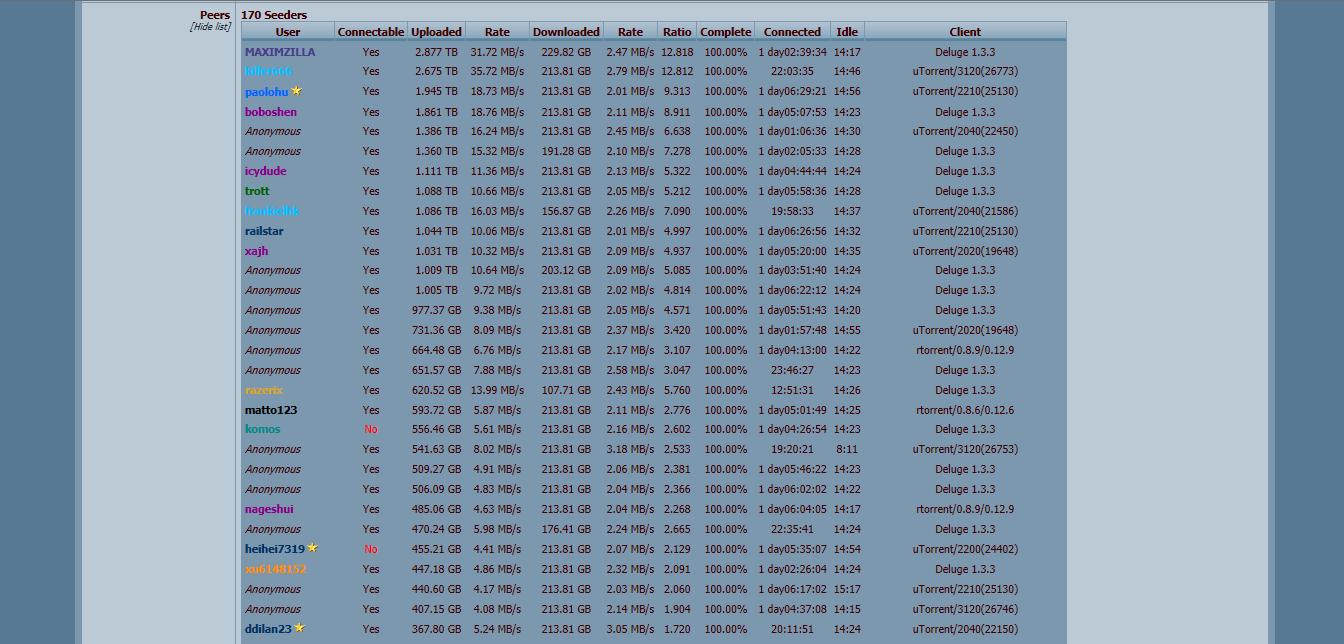
Task: Click connected time 12:51:31
Action: point(792,390)
